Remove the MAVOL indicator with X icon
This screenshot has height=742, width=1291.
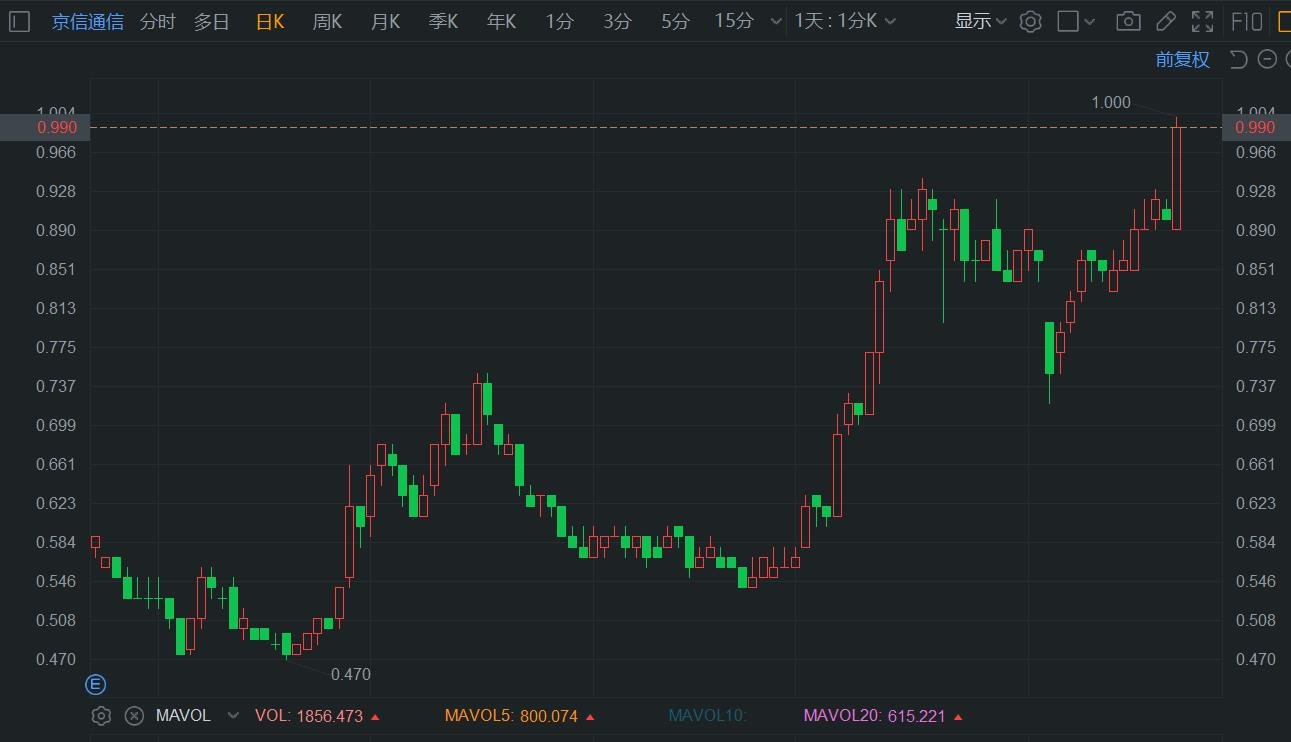[134, 716]
